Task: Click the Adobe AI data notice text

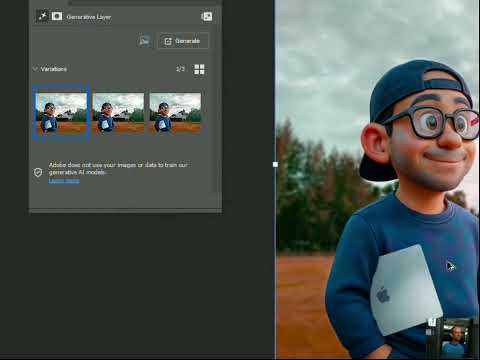Action: [x=118, y=168]
